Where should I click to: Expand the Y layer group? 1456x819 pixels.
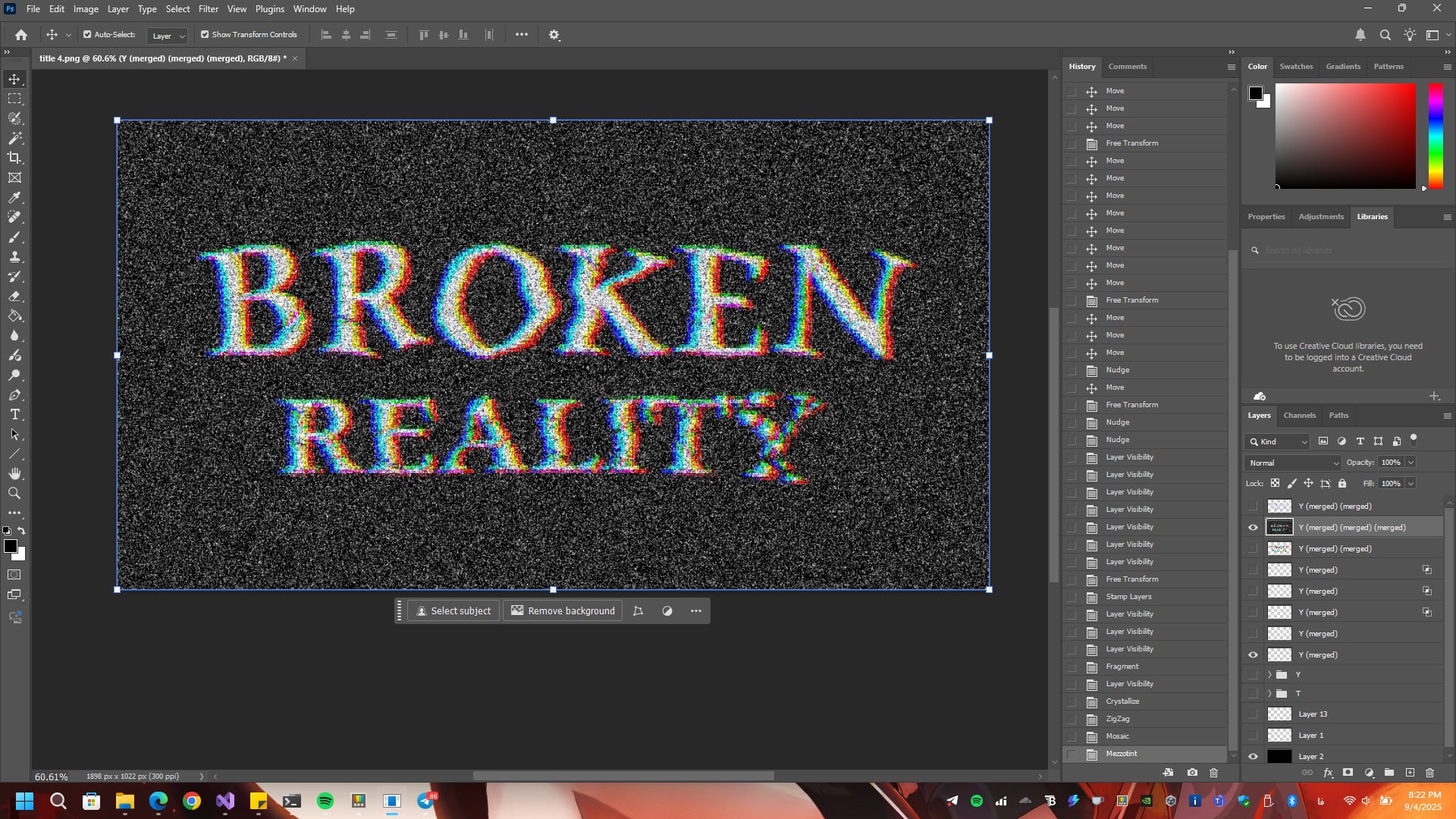pos(1269,674)
